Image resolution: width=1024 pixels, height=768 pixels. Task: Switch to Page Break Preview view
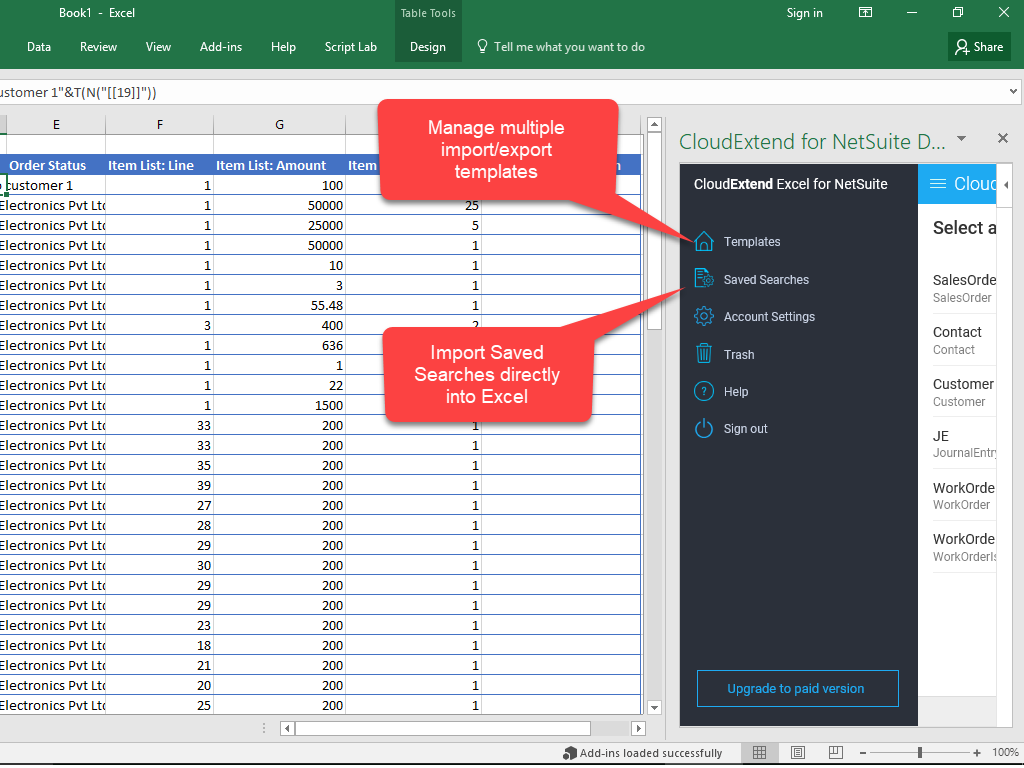835,753
